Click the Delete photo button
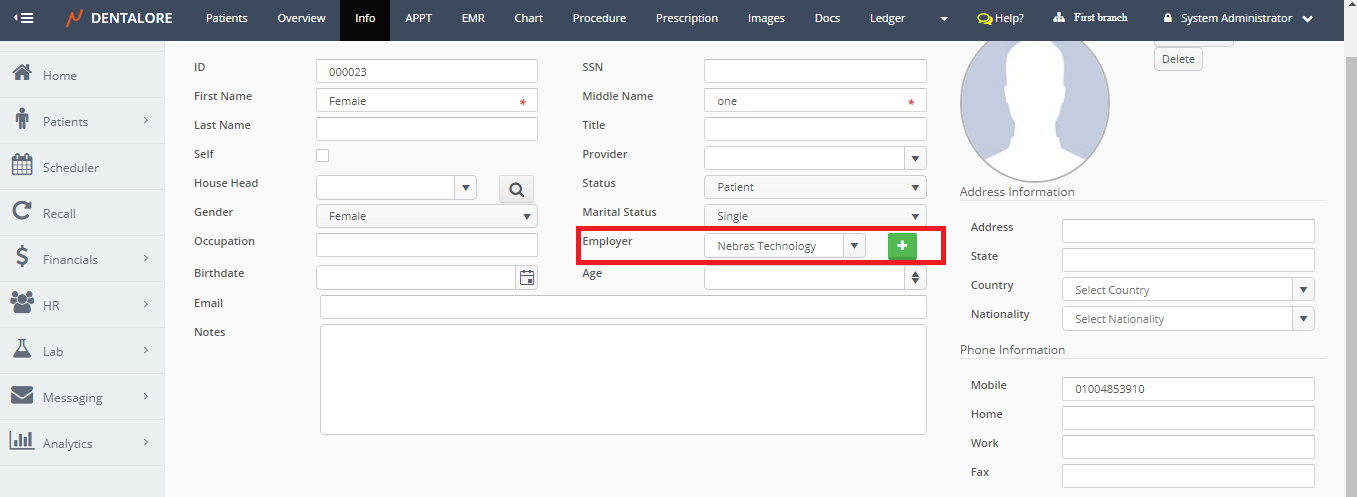 [x=1178, y=59]
